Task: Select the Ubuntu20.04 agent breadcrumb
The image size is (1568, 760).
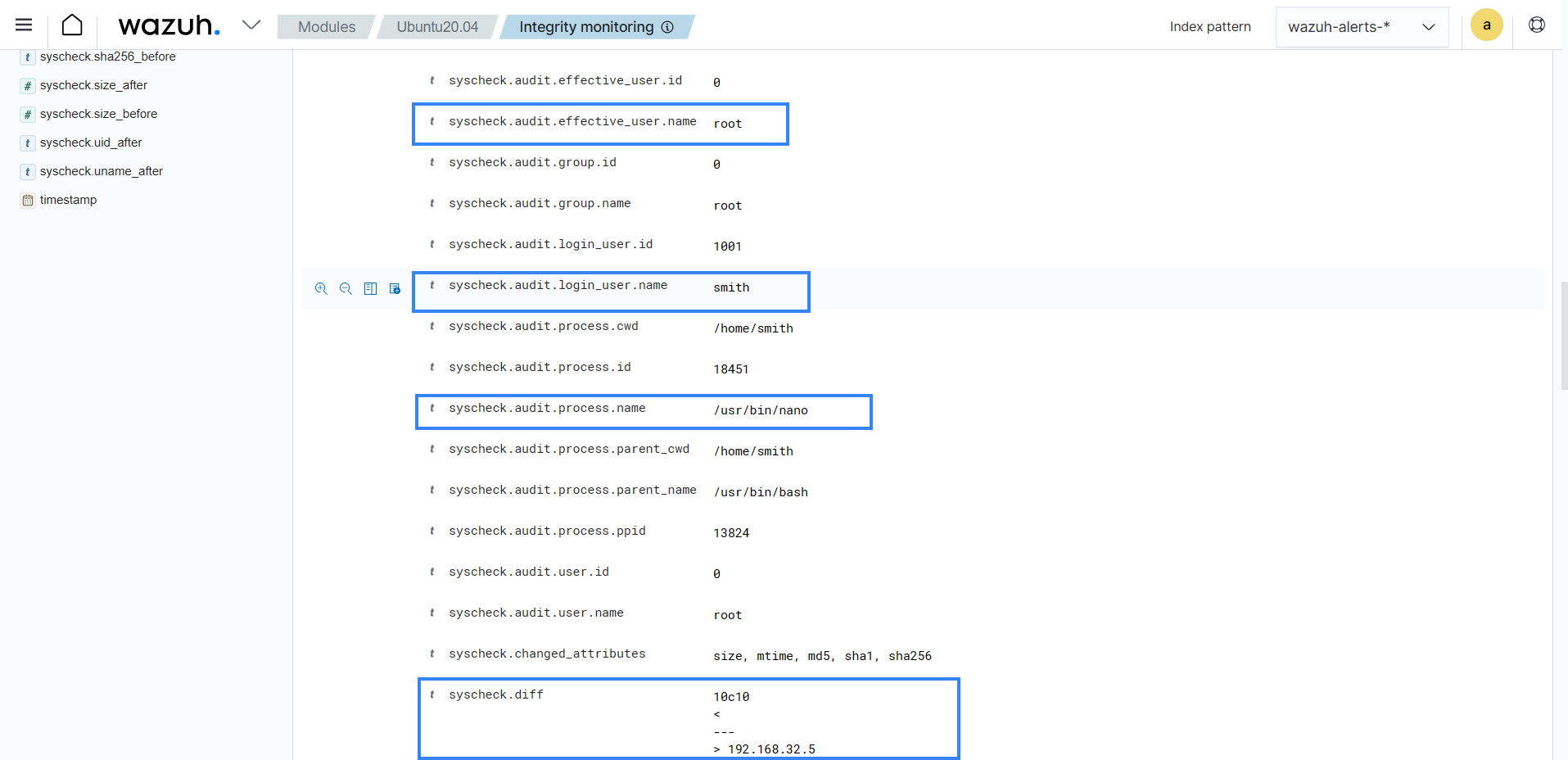Action: coord(437,27)
